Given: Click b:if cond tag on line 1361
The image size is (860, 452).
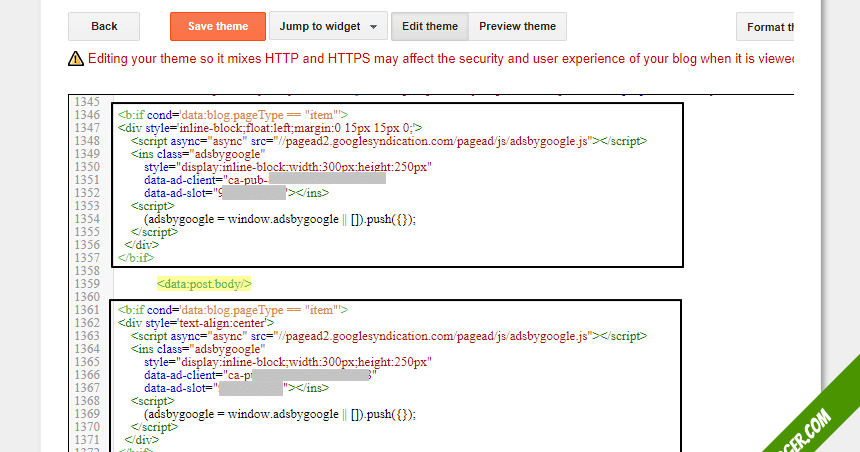Looking at the screenshot, I should click(233, 309).
